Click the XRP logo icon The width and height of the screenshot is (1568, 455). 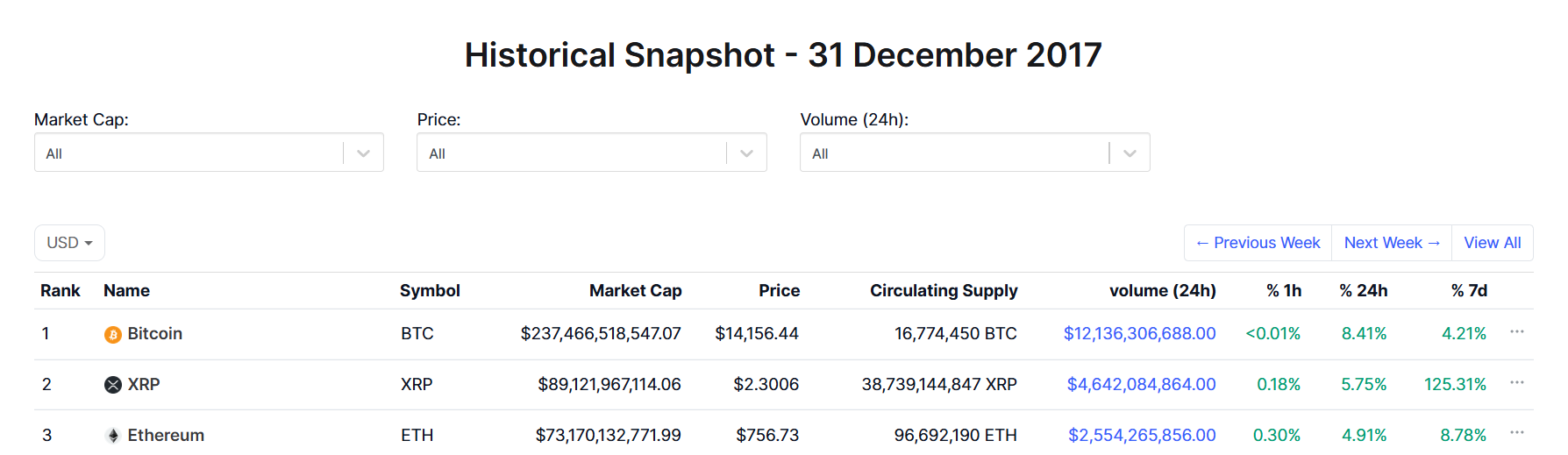point(113,385)
